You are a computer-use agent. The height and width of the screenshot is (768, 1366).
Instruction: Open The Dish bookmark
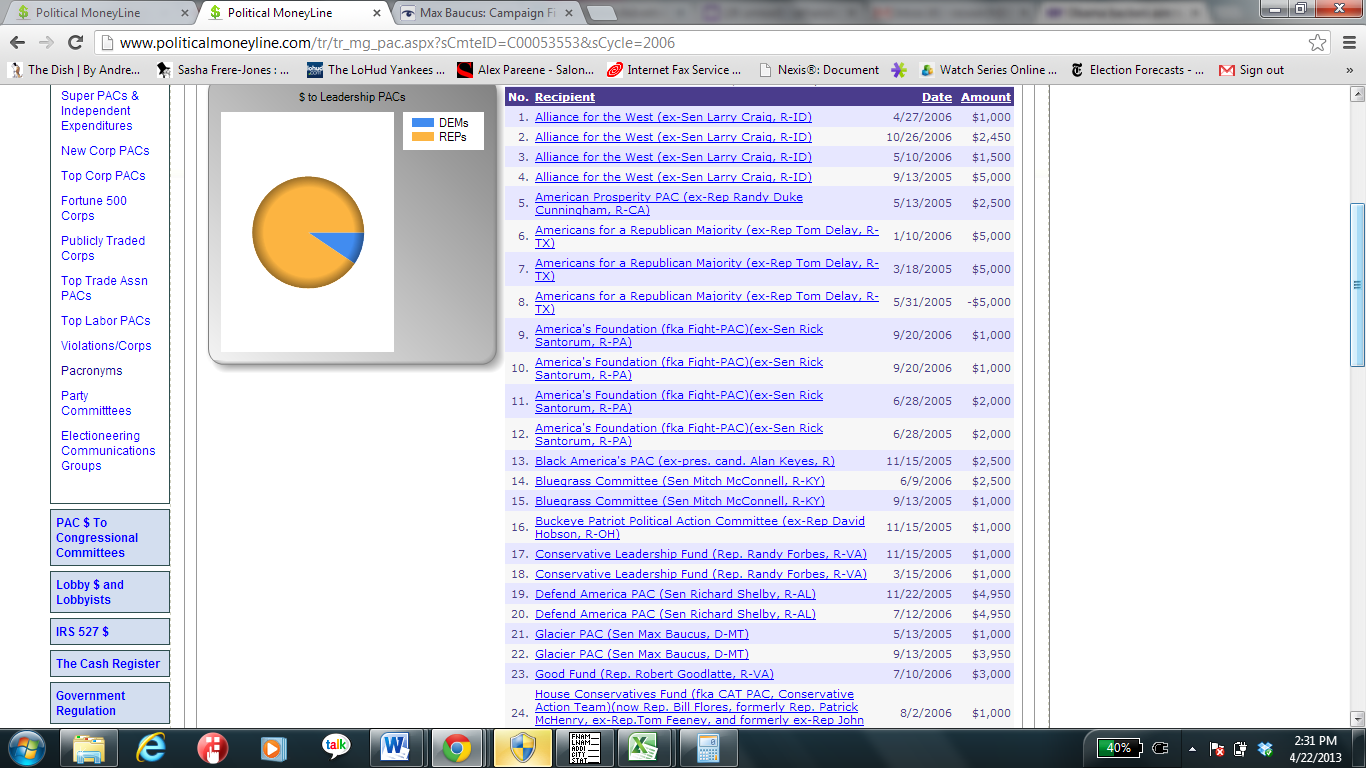coord(75,70)
